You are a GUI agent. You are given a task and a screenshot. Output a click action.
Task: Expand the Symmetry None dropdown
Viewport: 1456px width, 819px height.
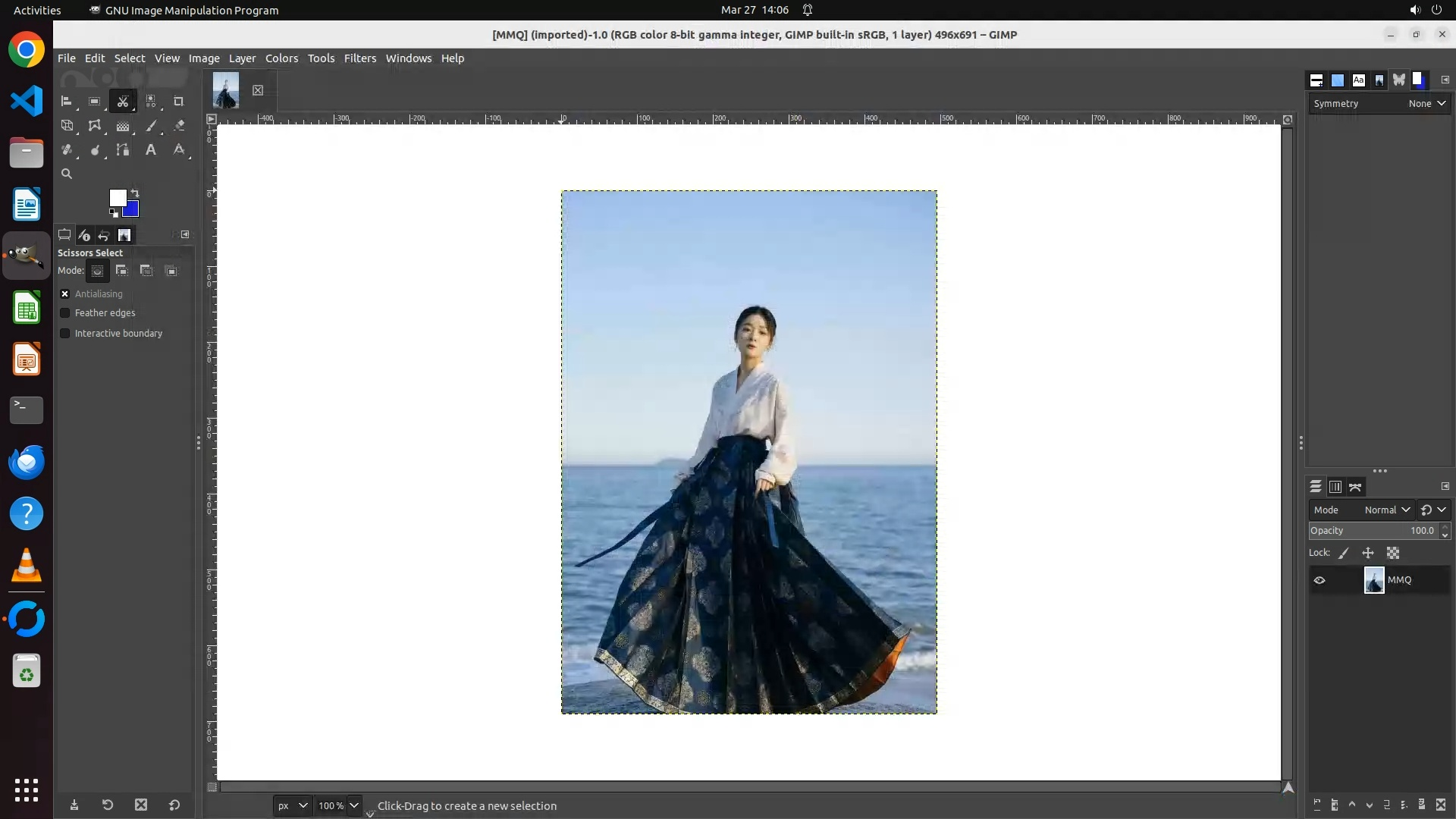1426,103
